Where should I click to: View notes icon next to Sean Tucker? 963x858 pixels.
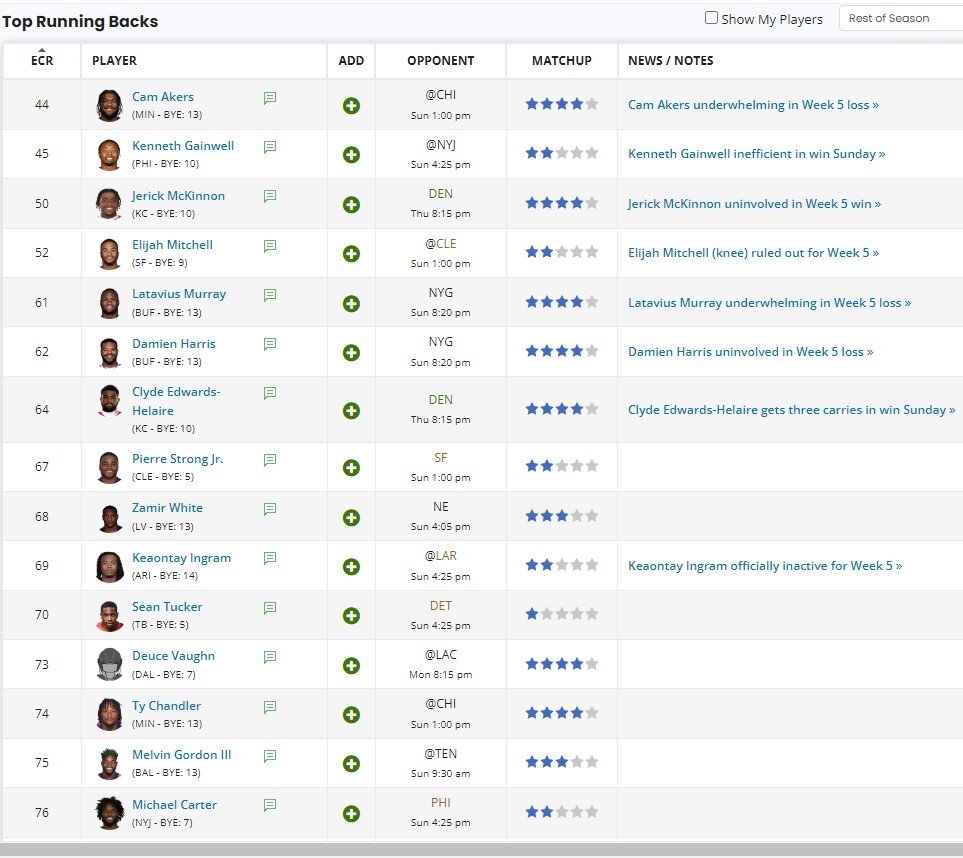[x=270, y=608]
